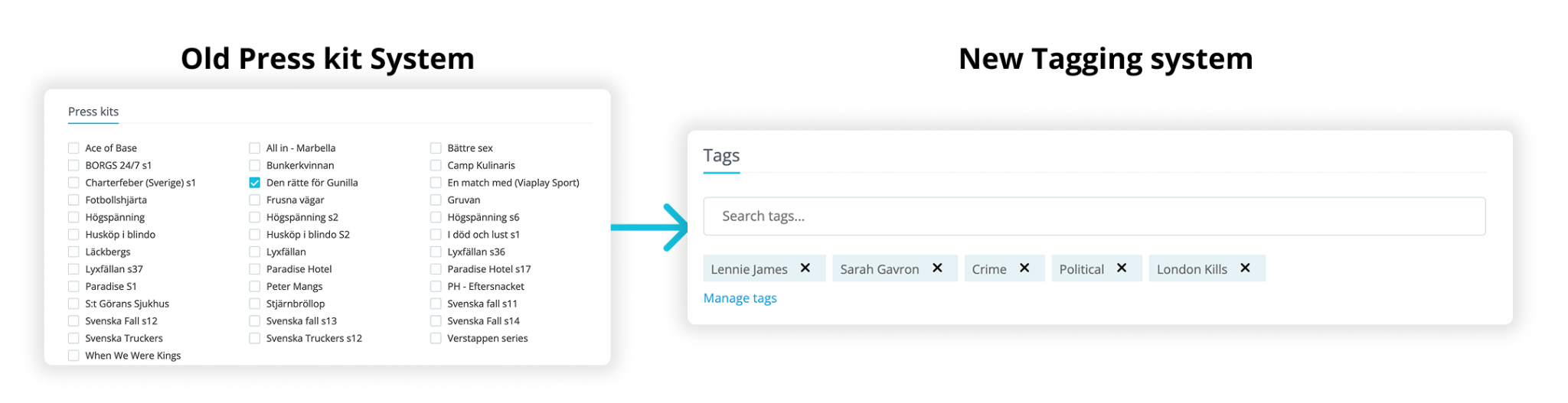Remove the Lennie James tag
1568x403 pixels.
click(x=805, y=268)
